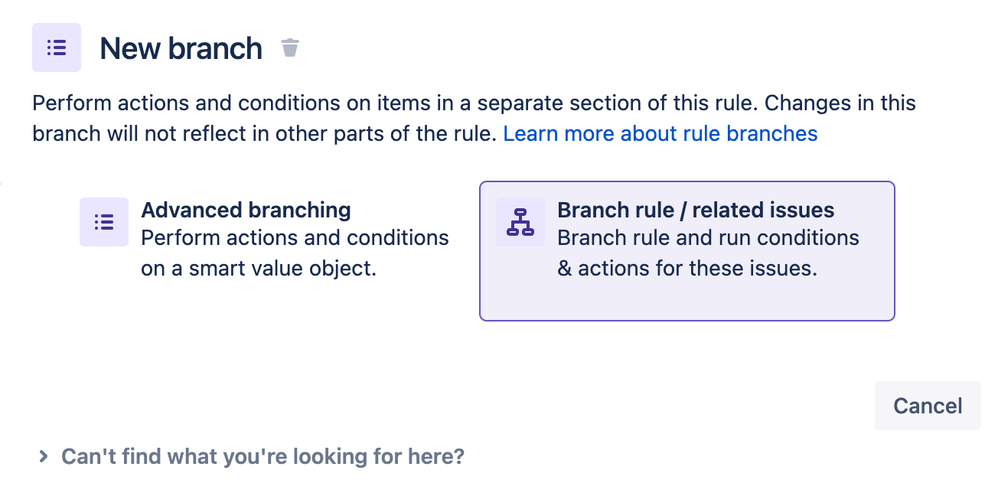
Task: Select the highlighted Branch rule card background
Action: click(687, 251)
